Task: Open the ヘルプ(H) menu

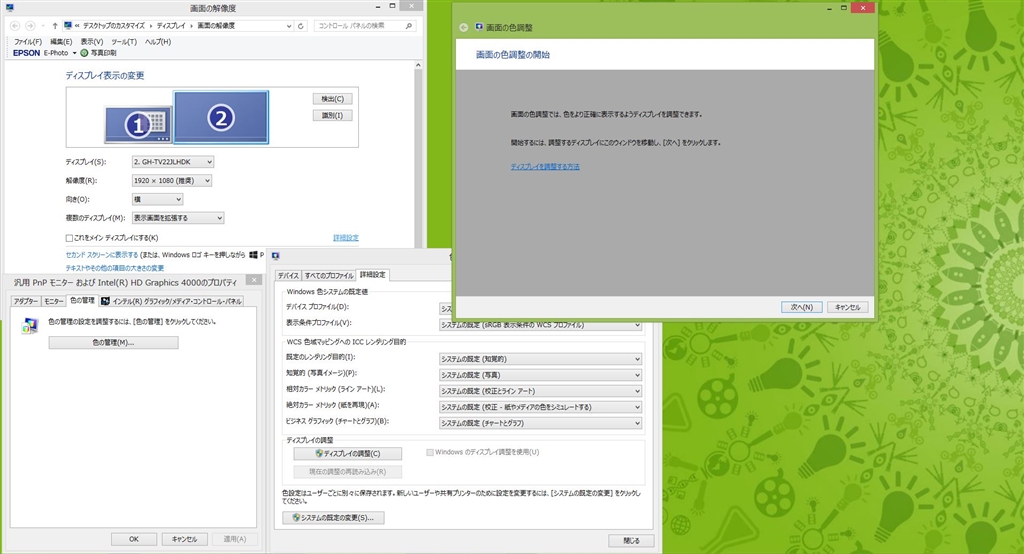Action: 158,41
